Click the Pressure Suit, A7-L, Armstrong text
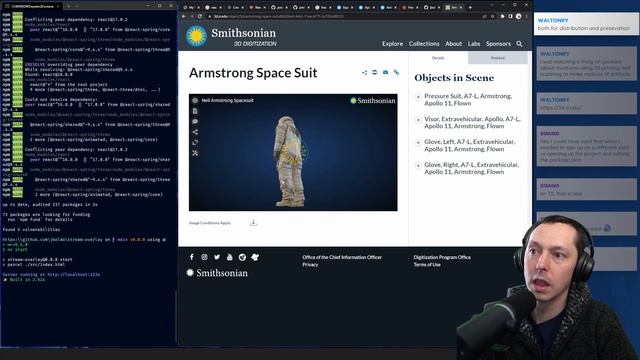The width and height of the screenshot is (640, 360). (x=468, y=100)
